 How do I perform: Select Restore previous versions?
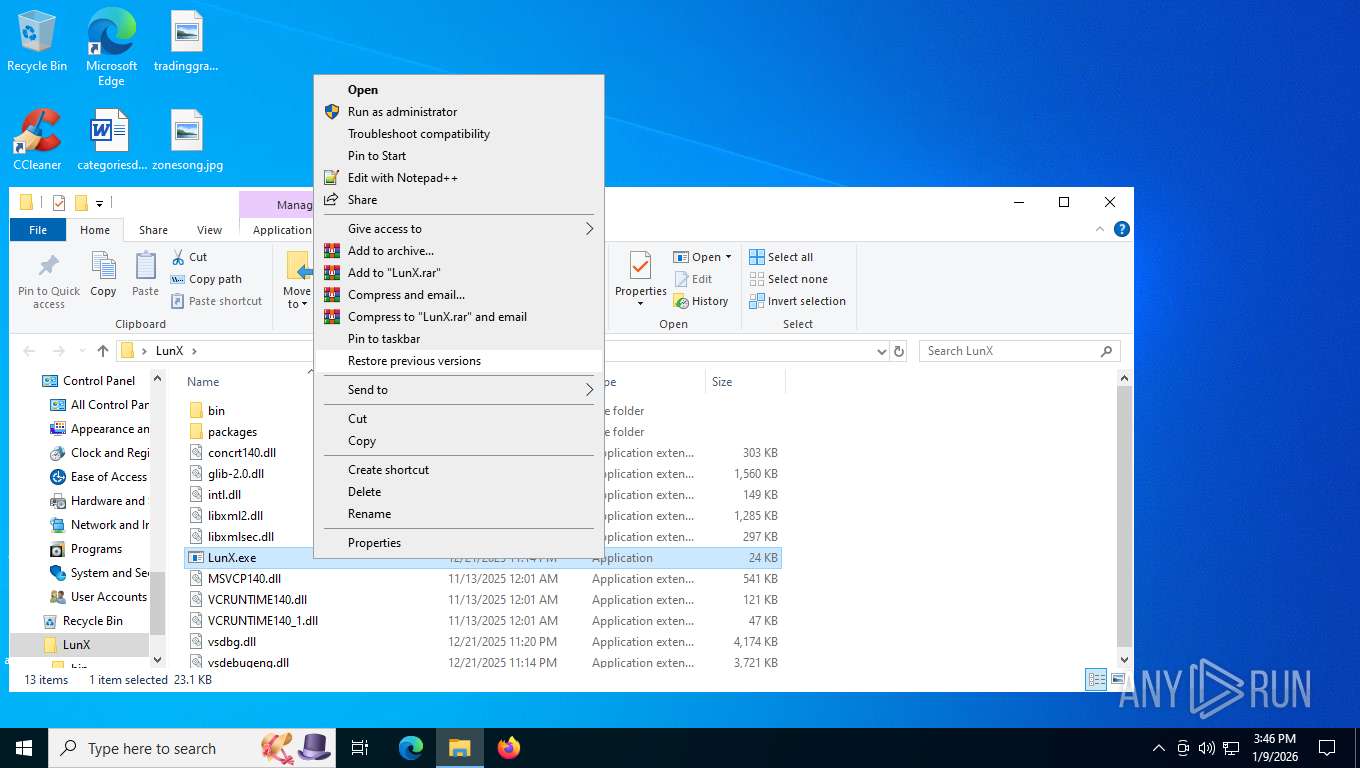[x=459, y=361]
